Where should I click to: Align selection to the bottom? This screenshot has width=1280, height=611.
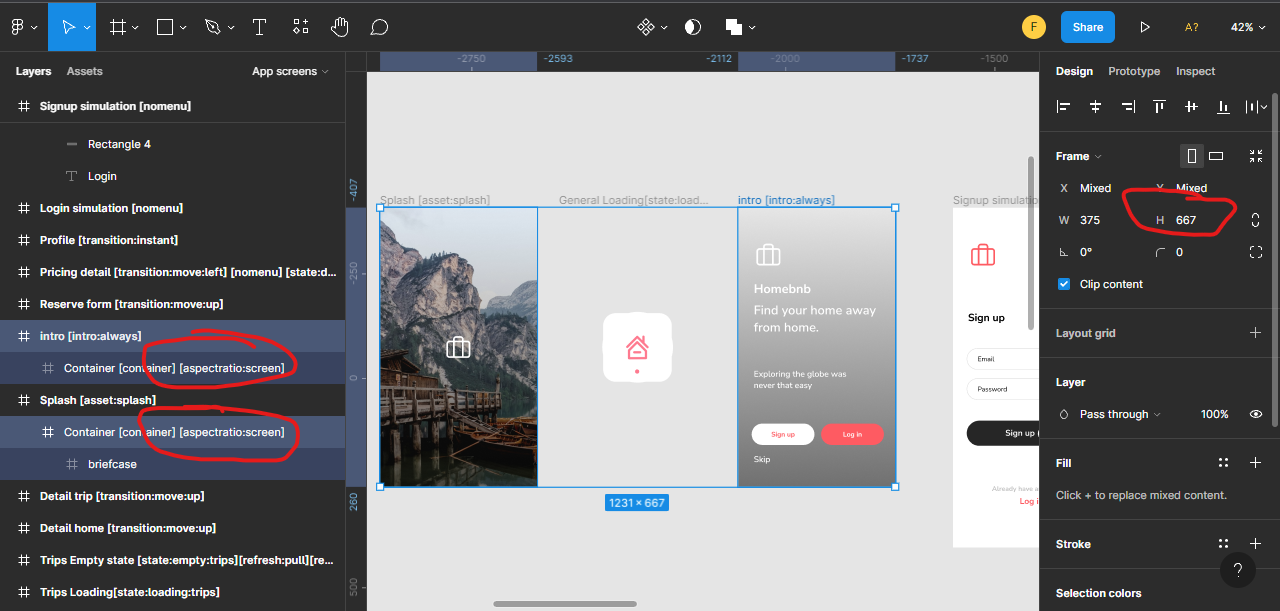coord(1223,106)
